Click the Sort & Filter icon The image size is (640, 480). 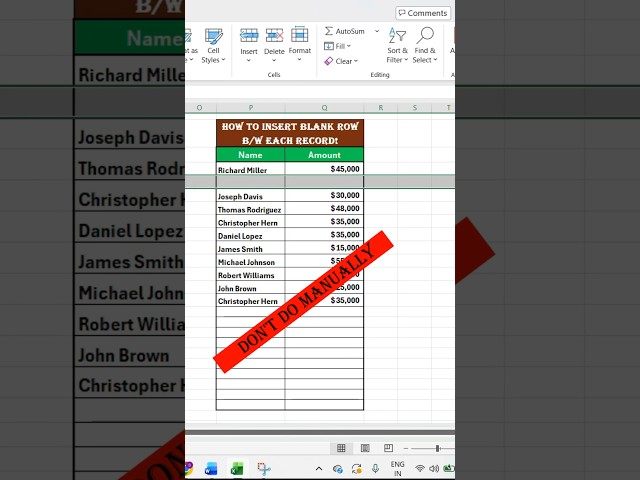coord(397,36)
